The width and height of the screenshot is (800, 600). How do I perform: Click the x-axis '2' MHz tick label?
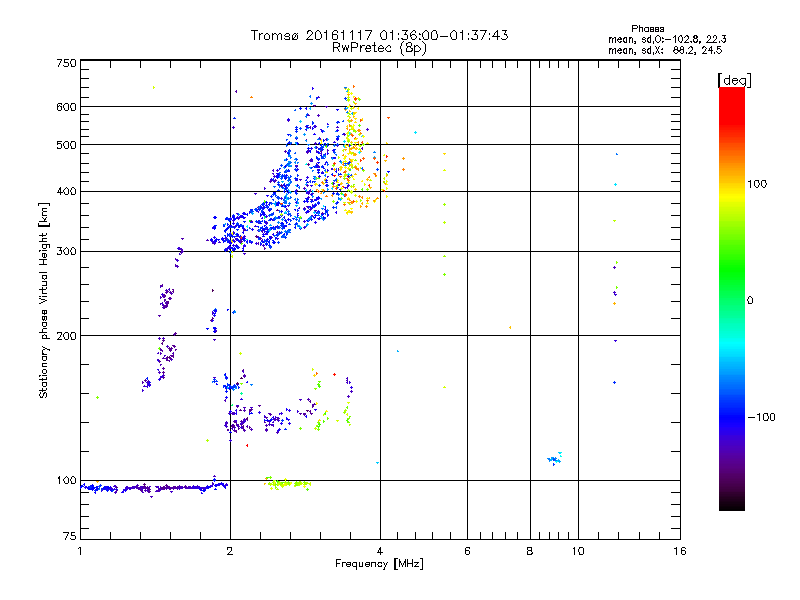pyautogui.click(x=230, y=551)
